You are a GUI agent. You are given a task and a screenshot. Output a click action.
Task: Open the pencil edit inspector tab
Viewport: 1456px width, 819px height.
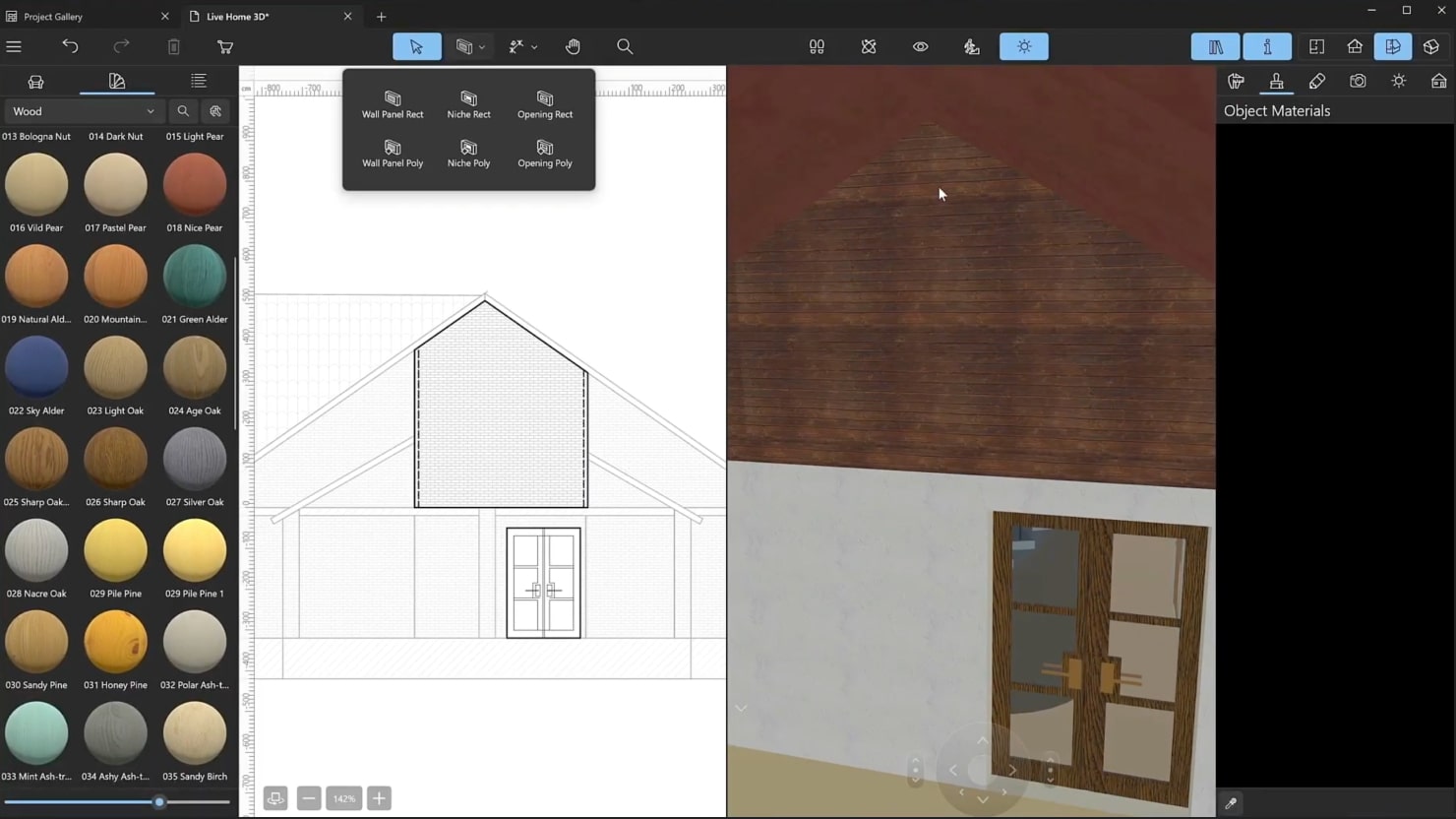coord(1317,82)
